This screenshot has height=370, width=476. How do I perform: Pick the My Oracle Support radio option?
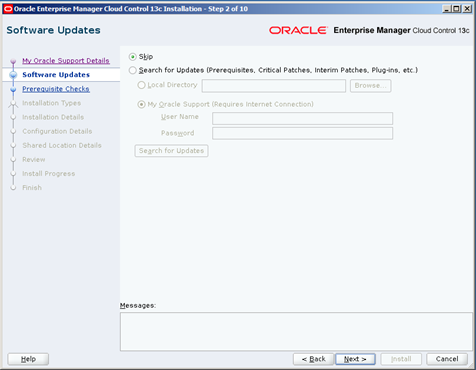(141, 104)
